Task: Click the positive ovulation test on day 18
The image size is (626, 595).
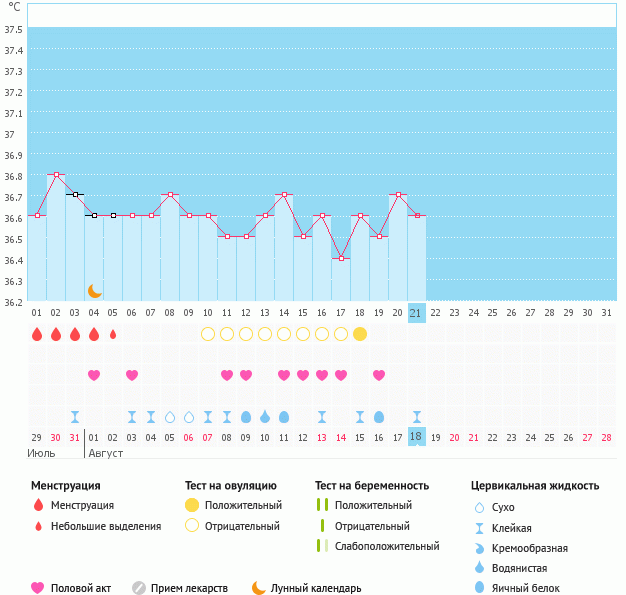Action: tap(360, 334)
